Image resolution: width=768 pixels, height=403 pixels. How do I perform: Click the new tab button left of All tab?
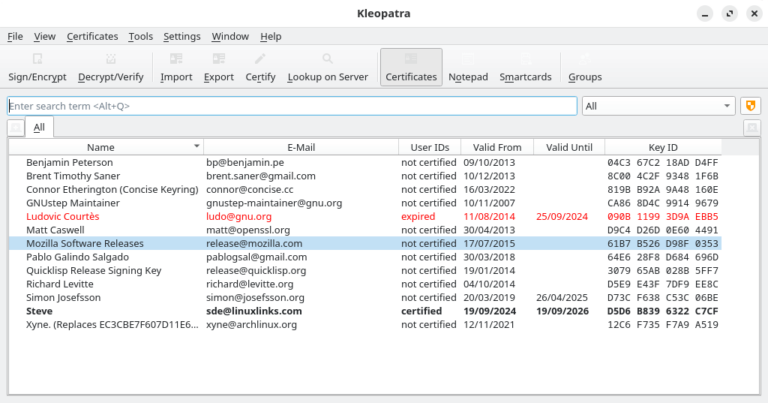(16, 128)
